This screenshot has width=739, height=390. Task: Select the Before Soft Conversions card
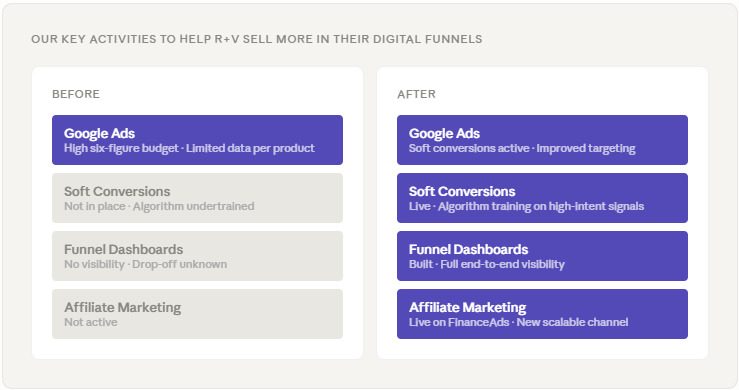pyautogui.click(x=197, y=198)
